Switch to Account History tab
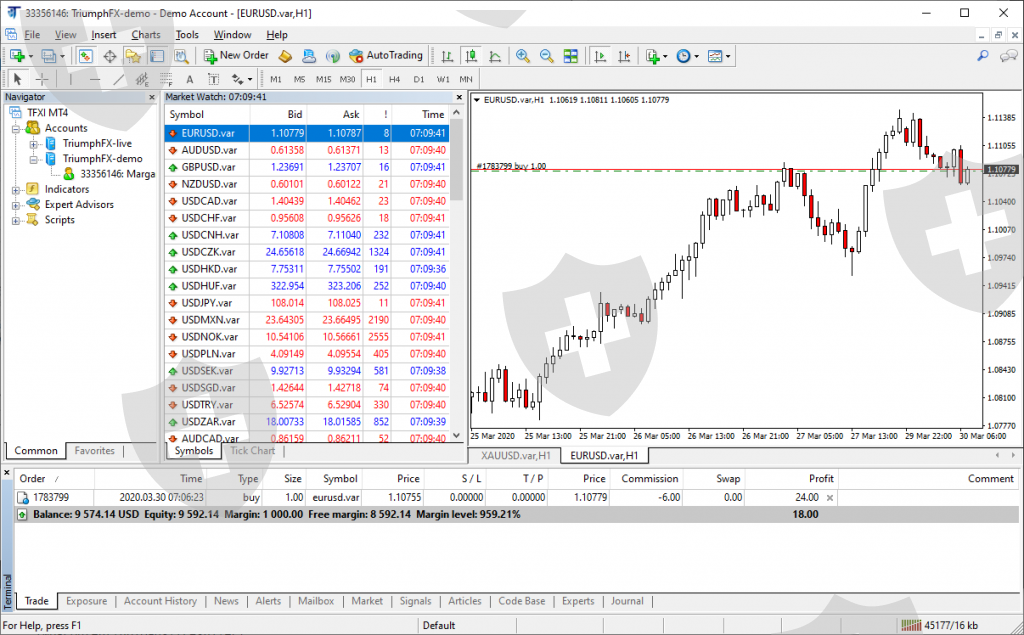 [x=160, y=601]
